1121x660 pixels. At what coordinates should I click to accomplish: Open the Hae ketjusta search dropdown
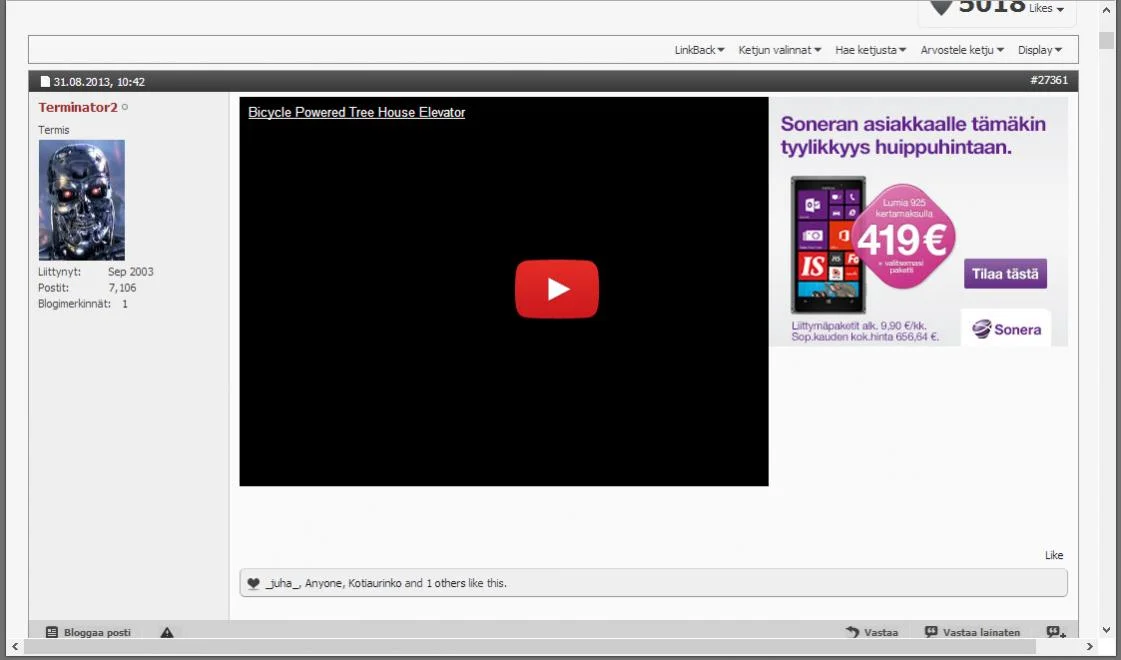(870, 50)
